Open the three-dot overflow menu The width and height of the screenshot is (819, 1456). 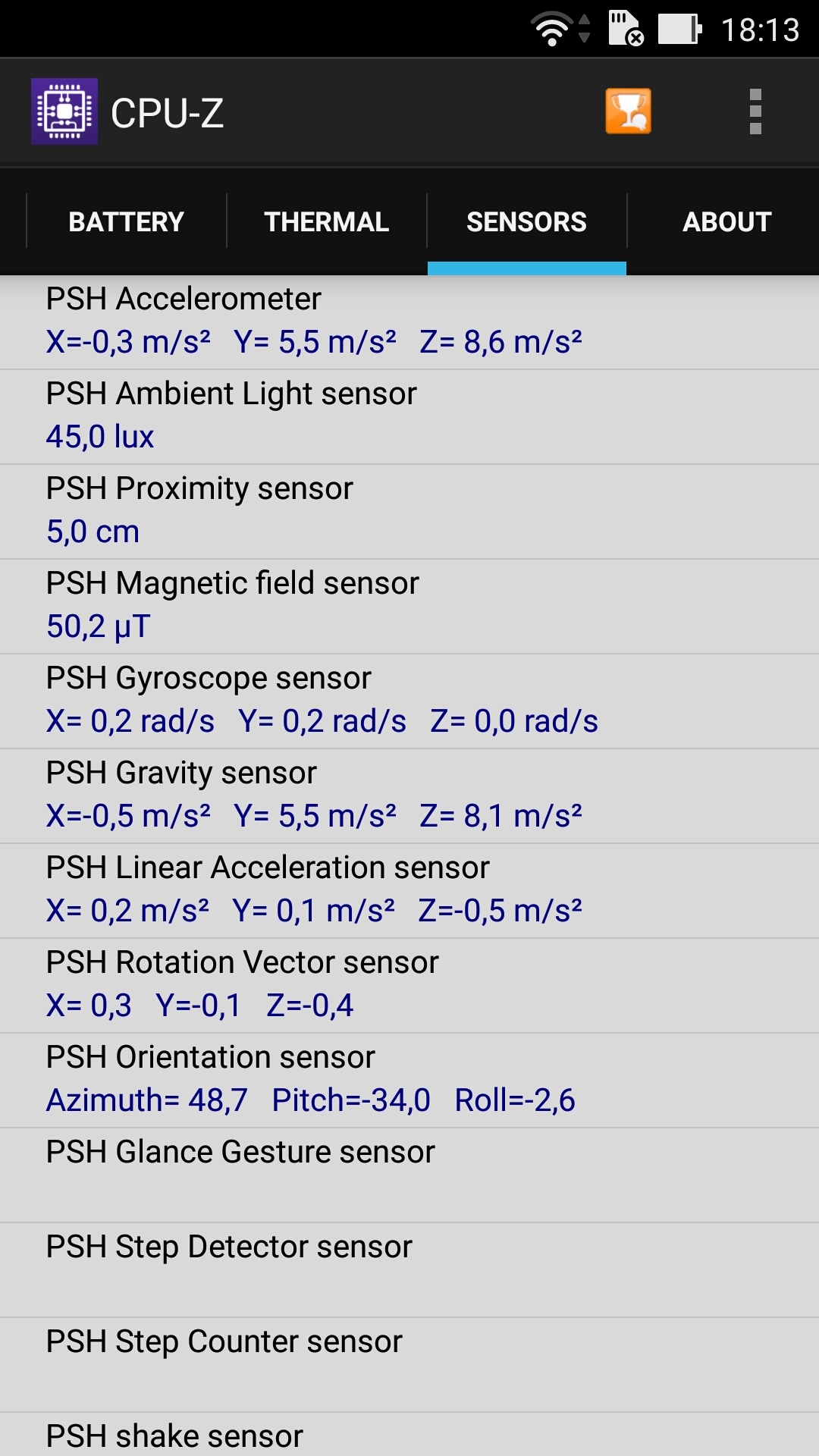coord(755,111)
